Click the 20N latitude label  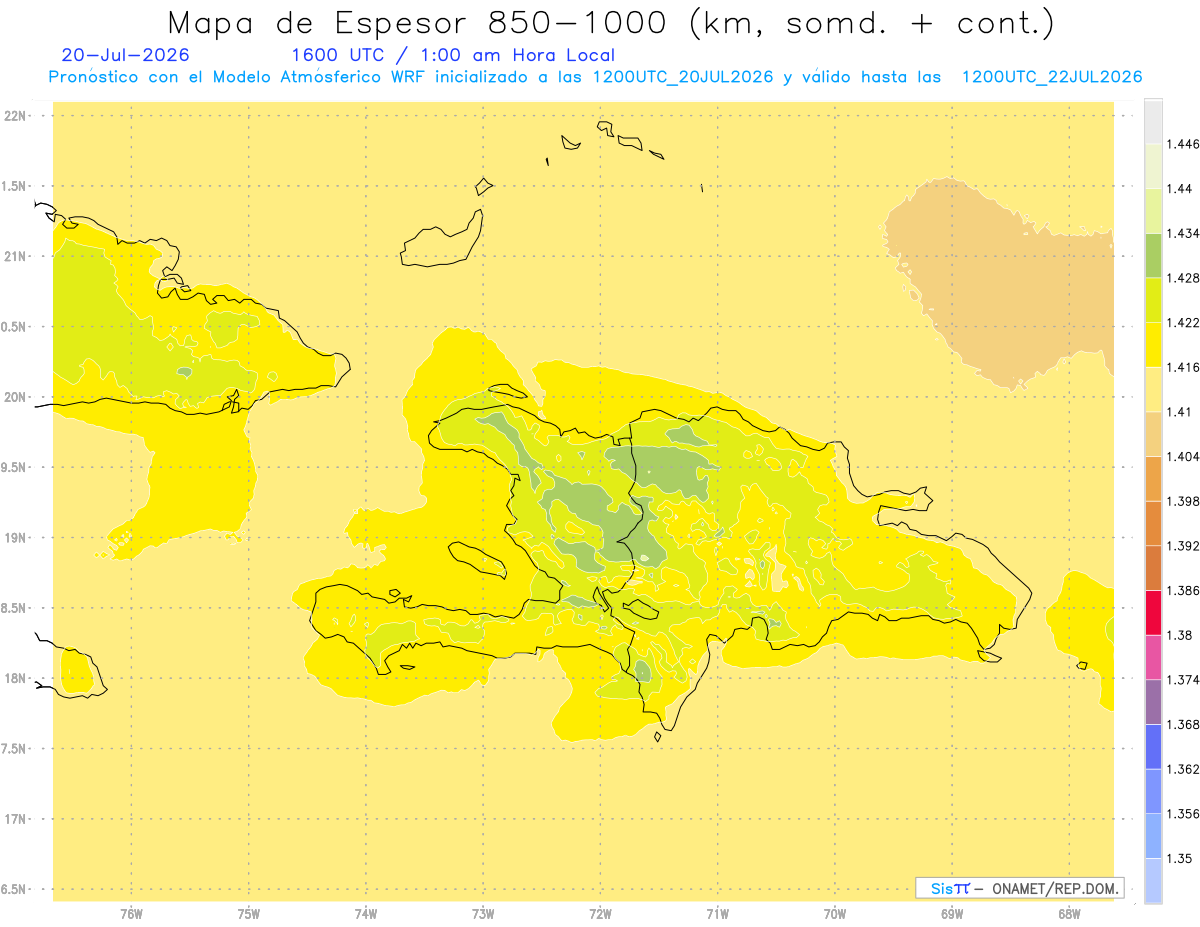16,397
